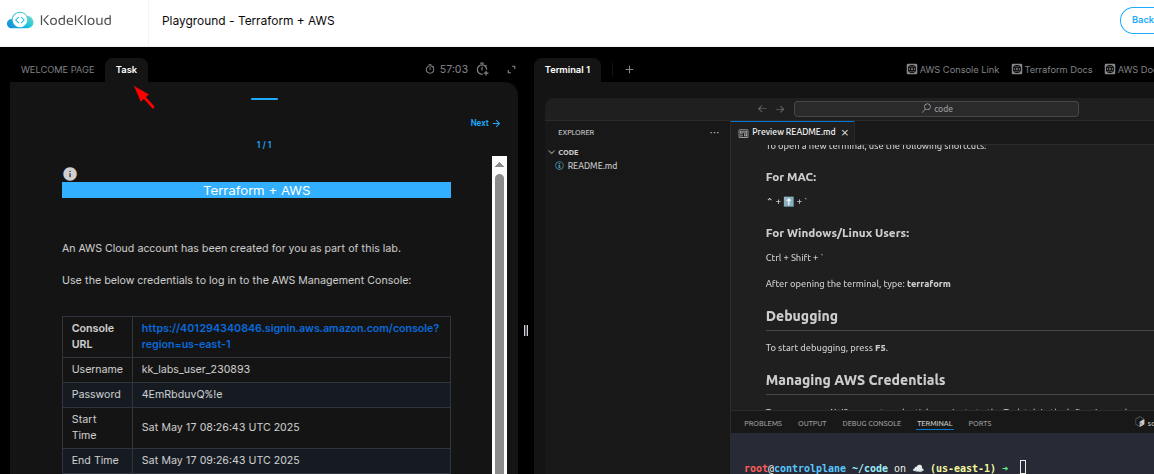Open DEBUG CONSOLE panel tab
The width and height of the screenshot is (1154, 474).
pos(871,424)
